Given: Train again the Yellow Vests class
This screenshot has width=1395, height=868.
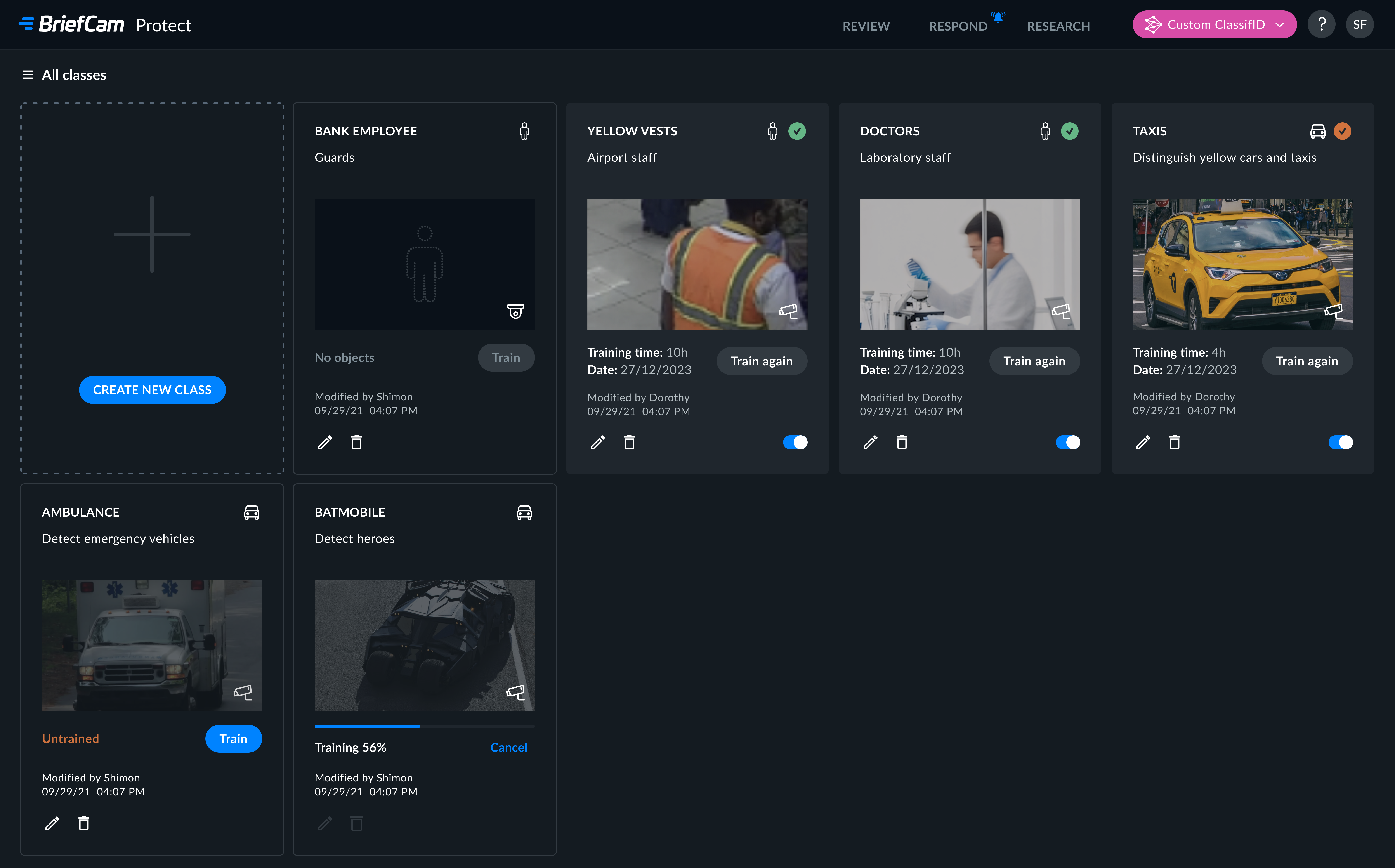Looking at the screenshot, I should [x=761, y=361].
